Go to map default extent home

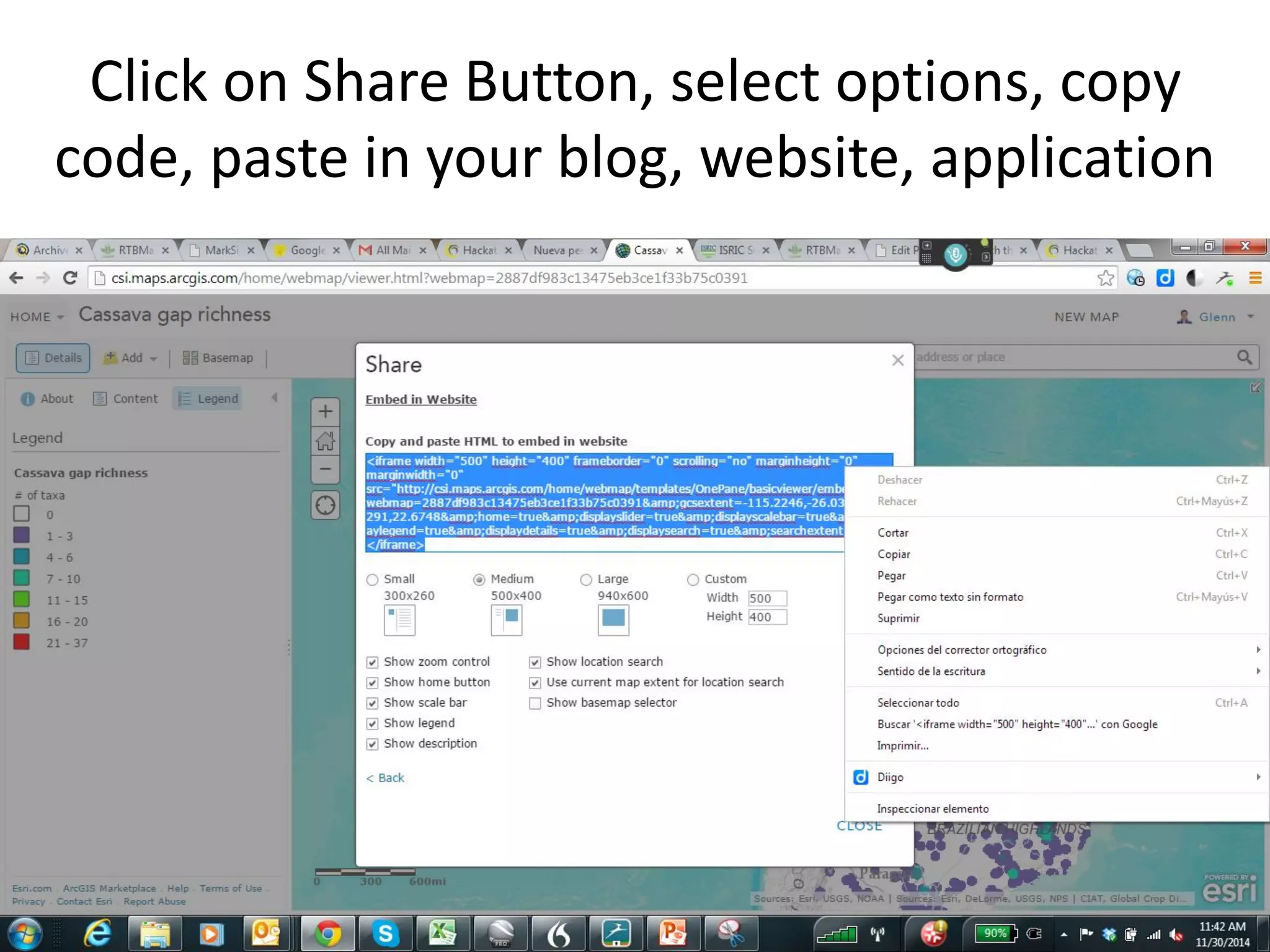326,441
